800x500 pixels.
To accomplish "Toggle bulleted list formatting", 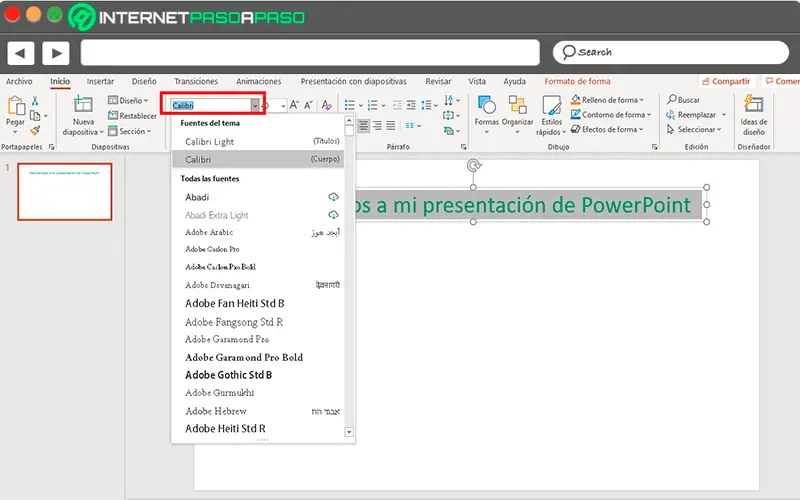I will click(x=350, y=104).
